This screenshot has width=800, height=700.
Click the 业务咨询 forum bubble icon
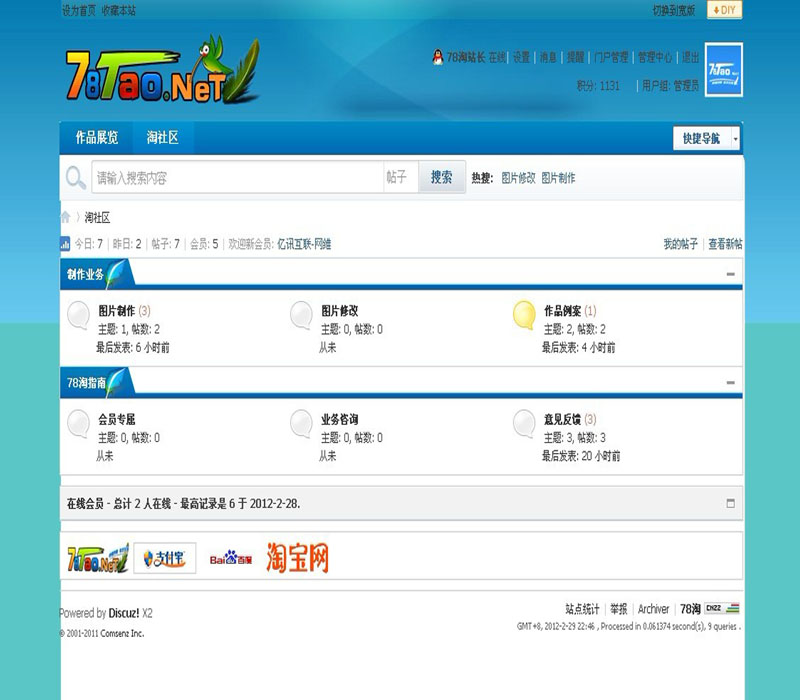pos(301,423)
